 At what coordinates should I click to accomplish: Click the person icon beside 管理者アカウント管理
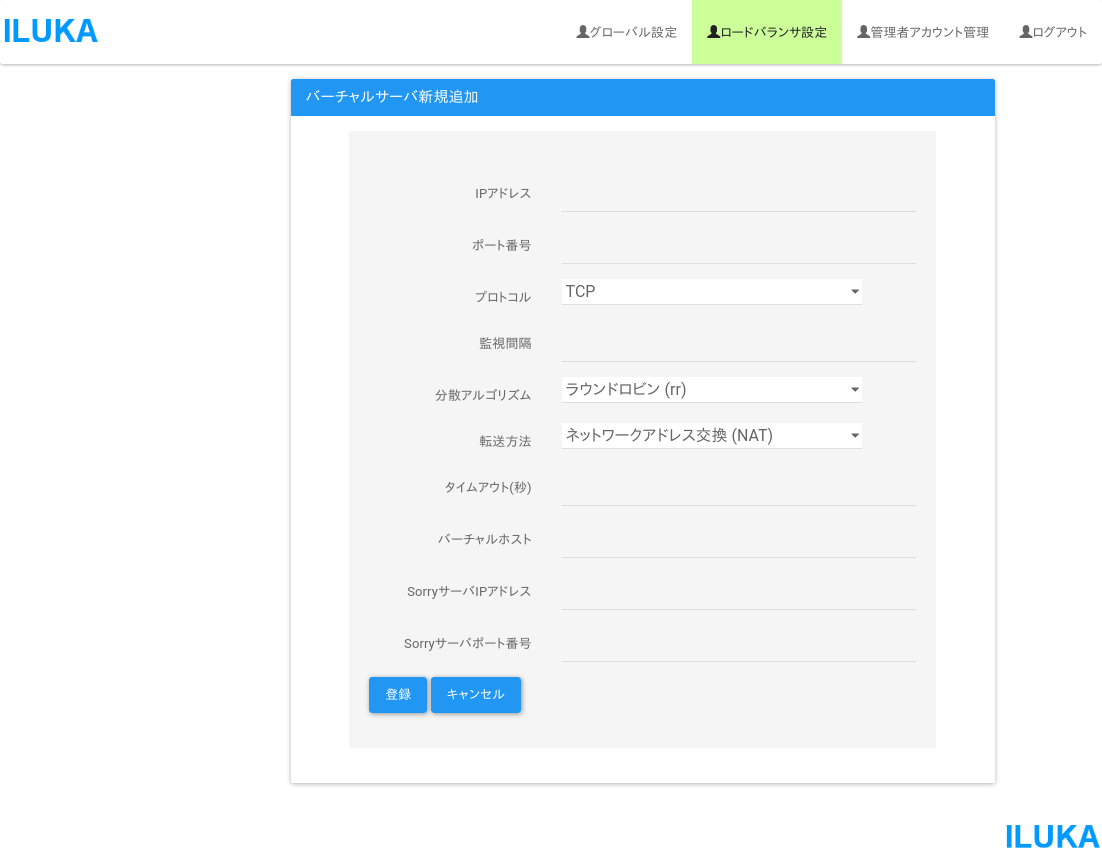point(863,32)
